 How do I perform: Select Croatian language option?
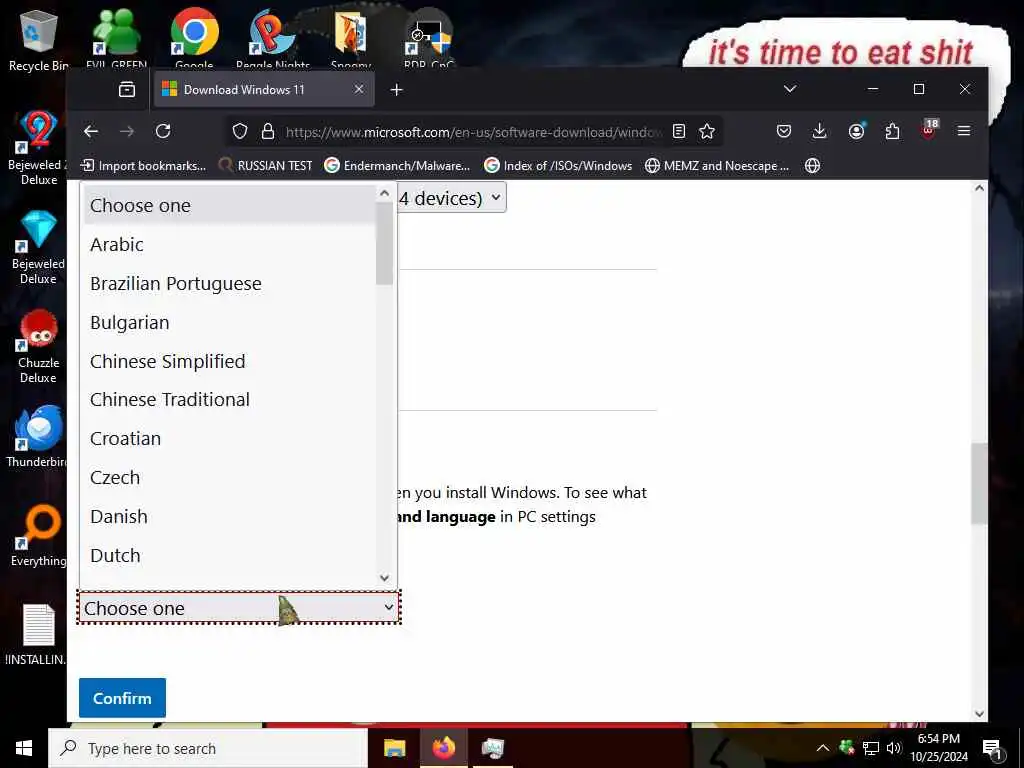pos(229,438)
